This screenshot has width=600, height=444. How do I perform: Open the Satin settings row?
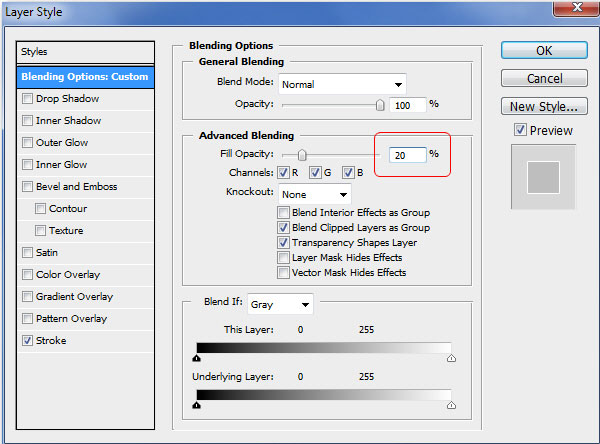[x=85, y=253]
